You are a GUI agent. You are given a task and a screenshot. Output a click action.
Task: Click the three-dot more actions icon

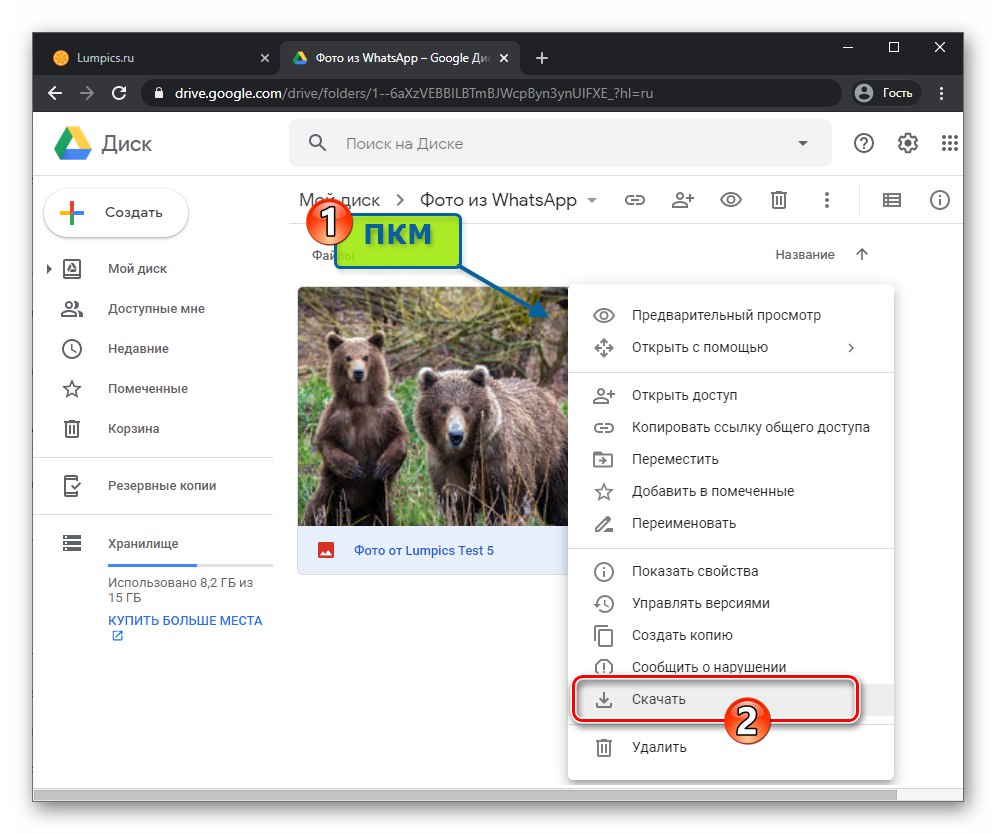click(827, 200)
